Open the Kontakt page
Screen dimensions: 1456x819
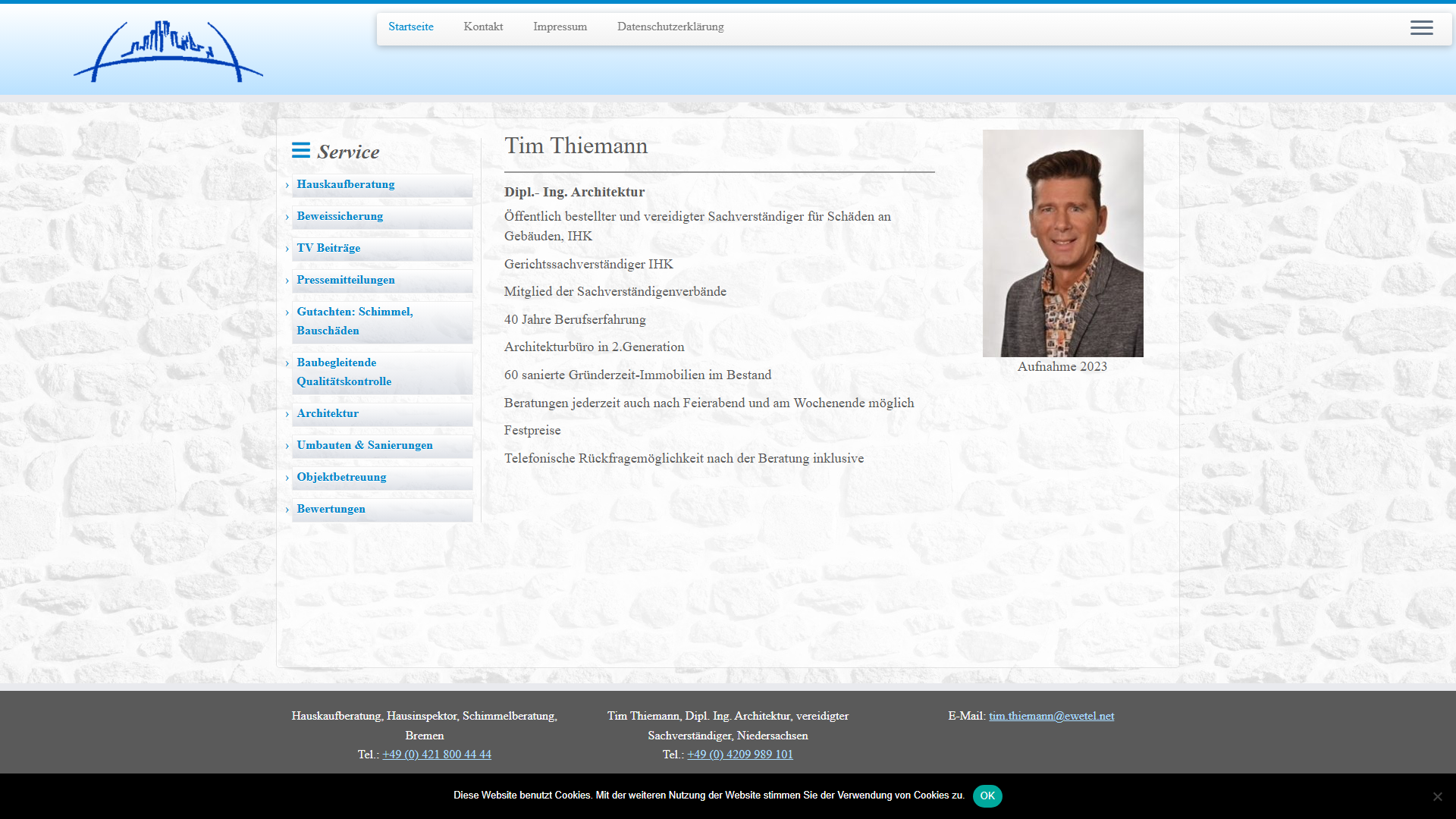coord(483,27)
